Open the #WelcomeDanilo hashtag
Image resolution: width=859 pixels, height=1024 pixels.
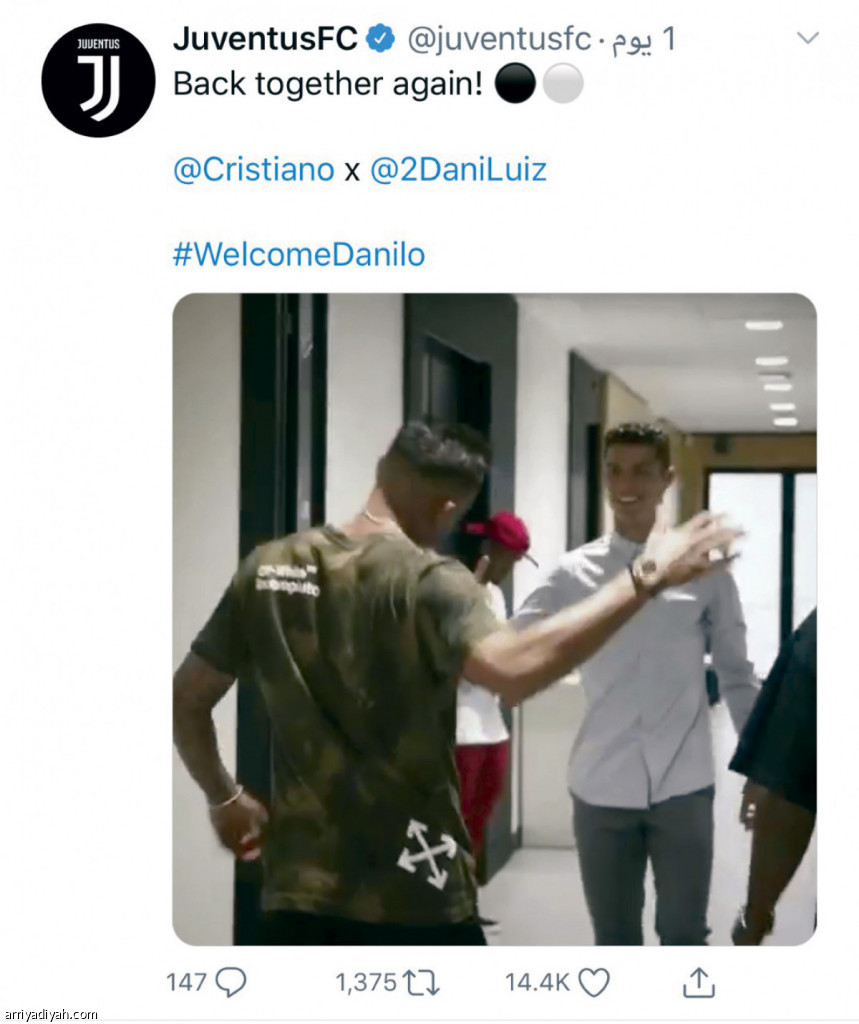coord(299,254)
